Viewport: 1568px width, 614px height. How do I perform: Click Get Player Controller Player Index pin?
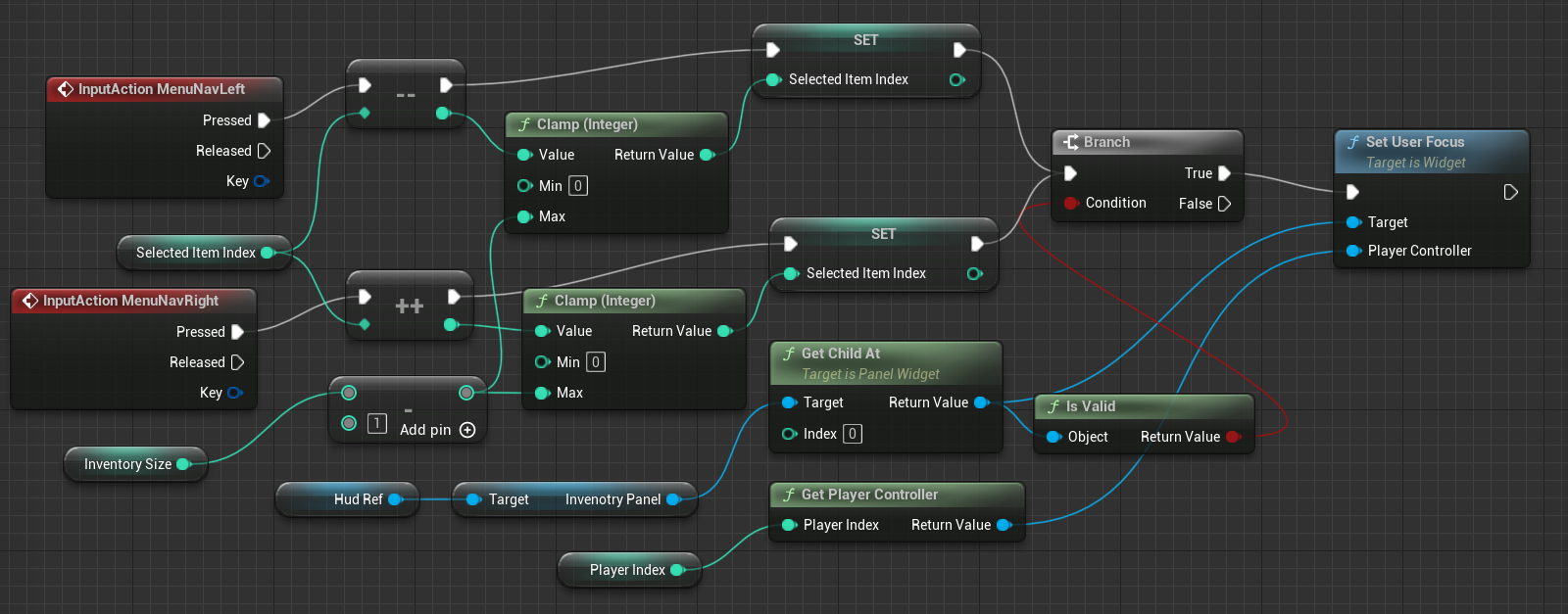pyautogui.click(x=789, y=525)
